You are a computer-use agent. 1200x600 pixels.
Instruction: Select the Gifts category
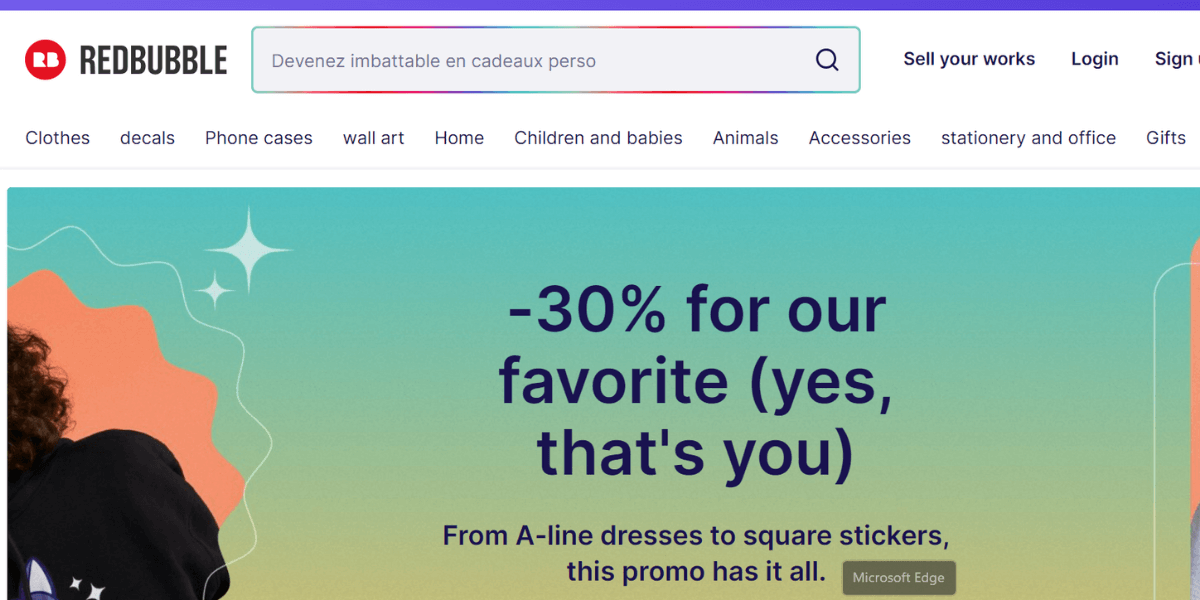pos(1165,138)
